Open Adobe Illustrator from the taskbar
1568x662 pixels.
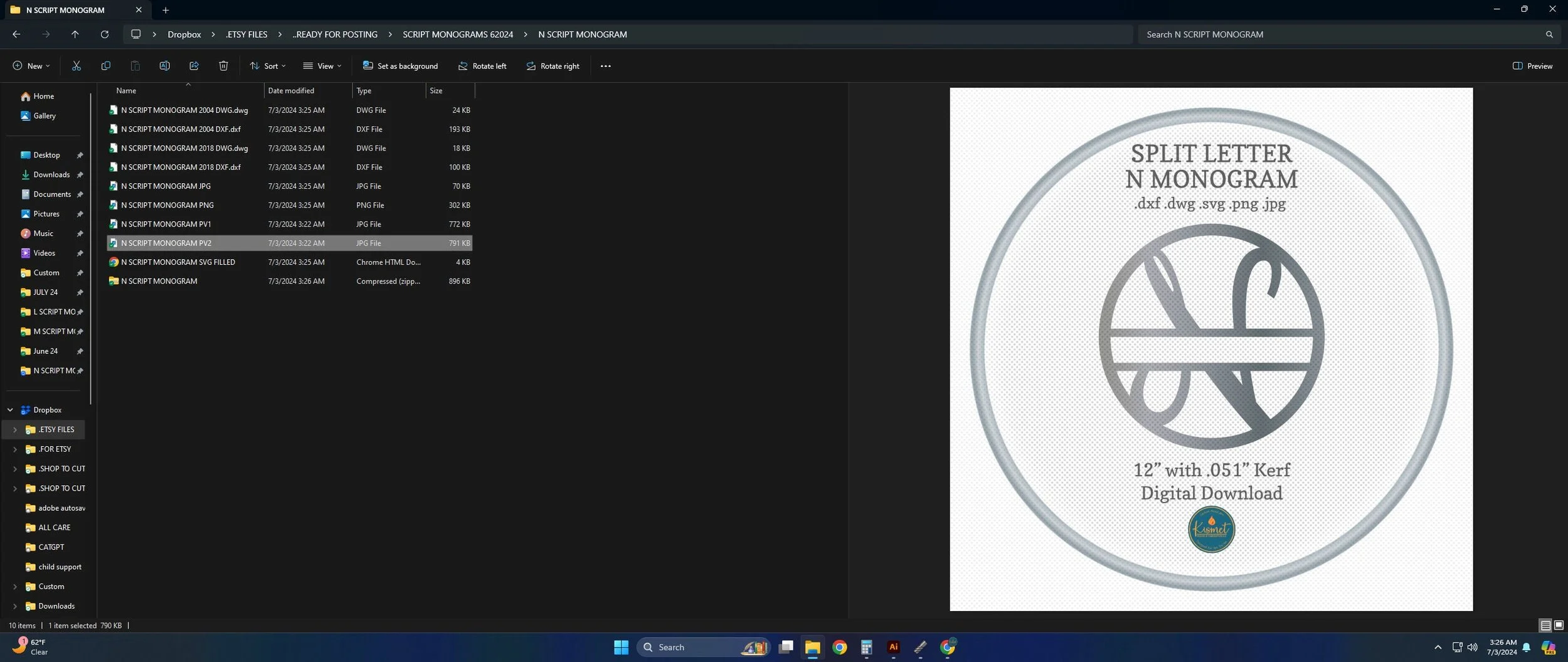(x=893, y=647)
